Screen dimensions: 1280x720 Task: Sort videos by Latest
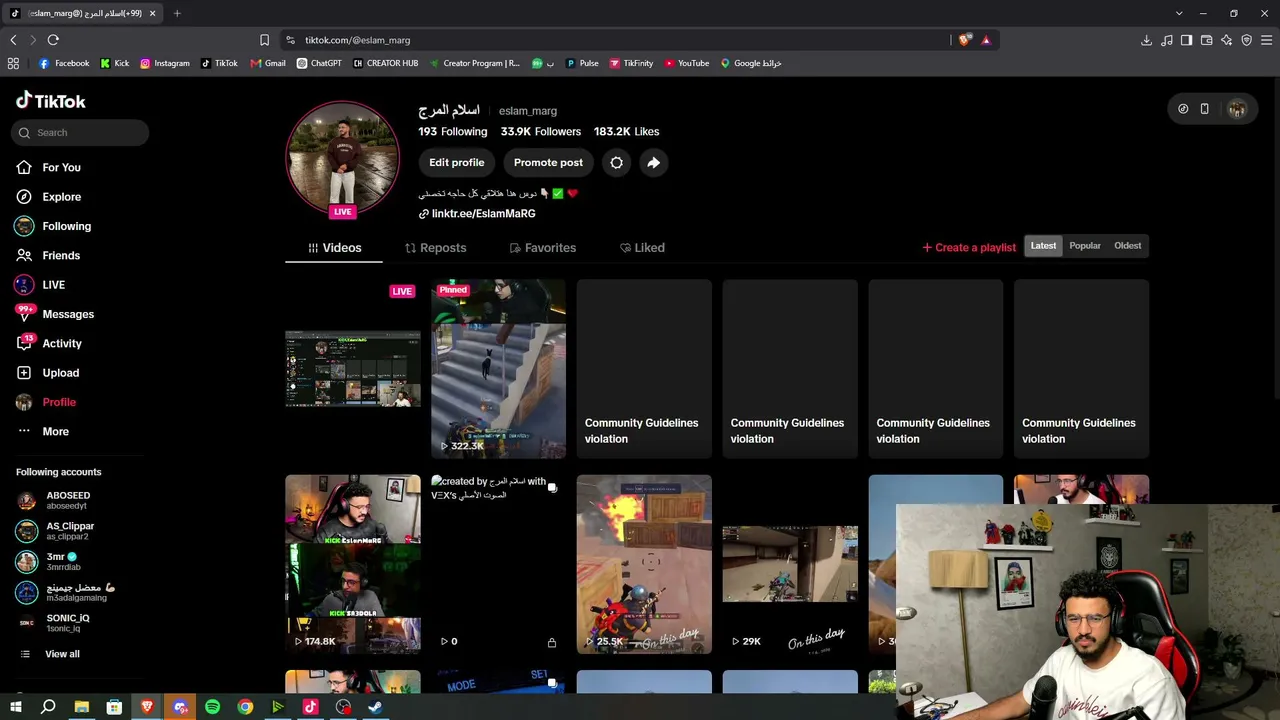click(1043, 246)
